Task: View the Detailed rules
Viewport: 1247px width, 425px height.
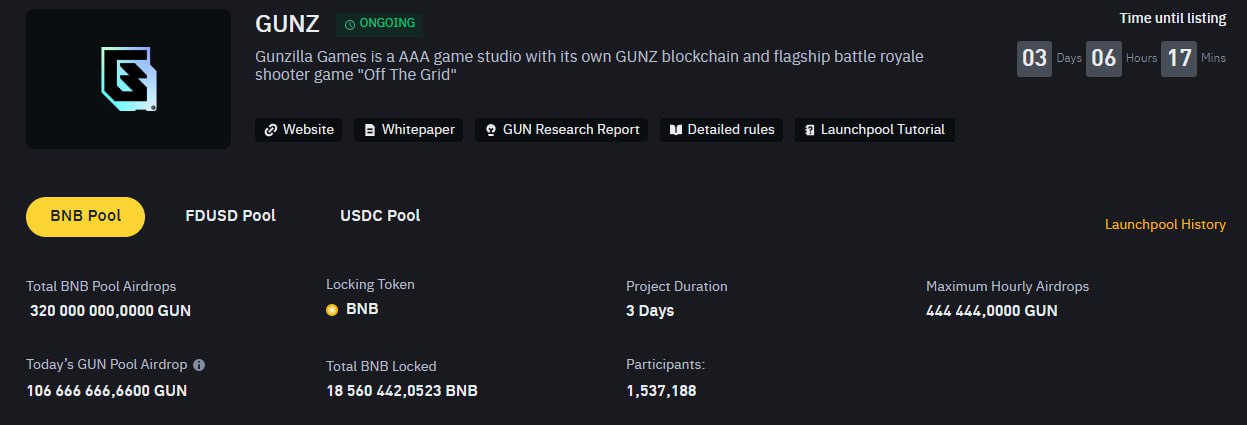Action: point(722,130)
